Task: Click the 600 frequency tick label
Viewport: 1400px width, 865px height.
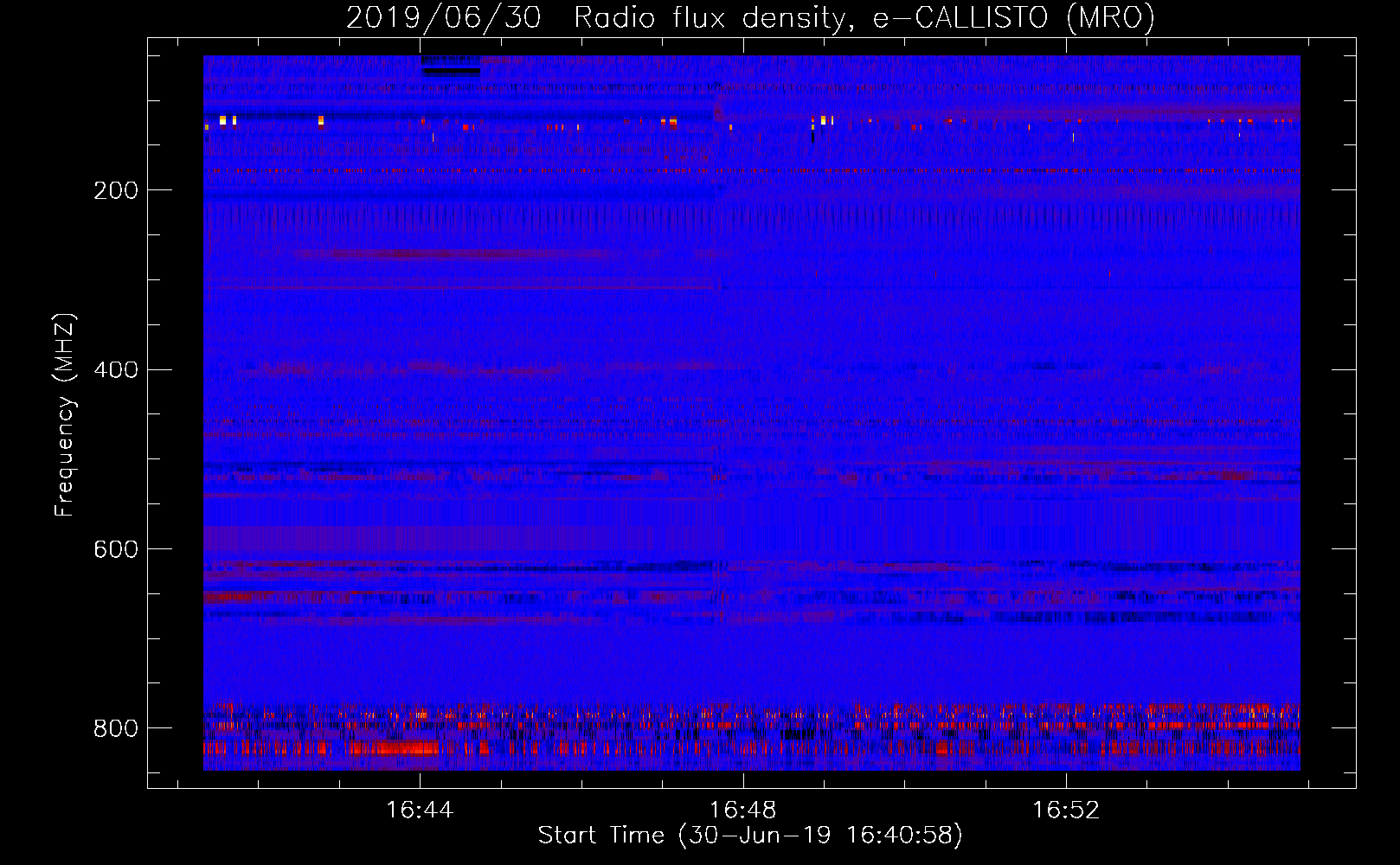Action: coord(116,549)
